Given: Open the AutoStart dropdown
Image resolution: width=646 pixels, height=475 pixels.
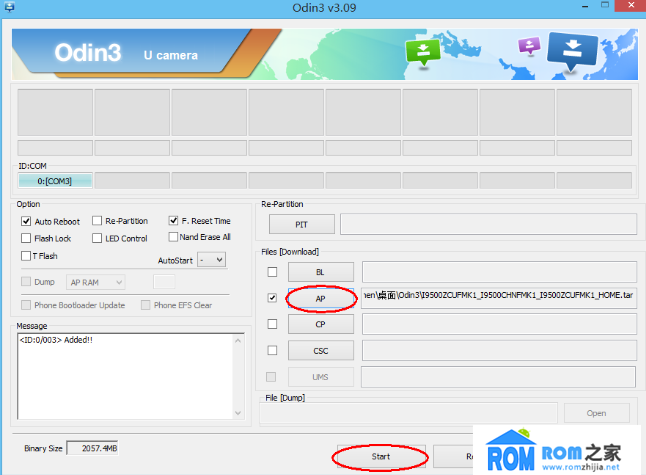Looking at the screenshot, I should click(212, 260).
